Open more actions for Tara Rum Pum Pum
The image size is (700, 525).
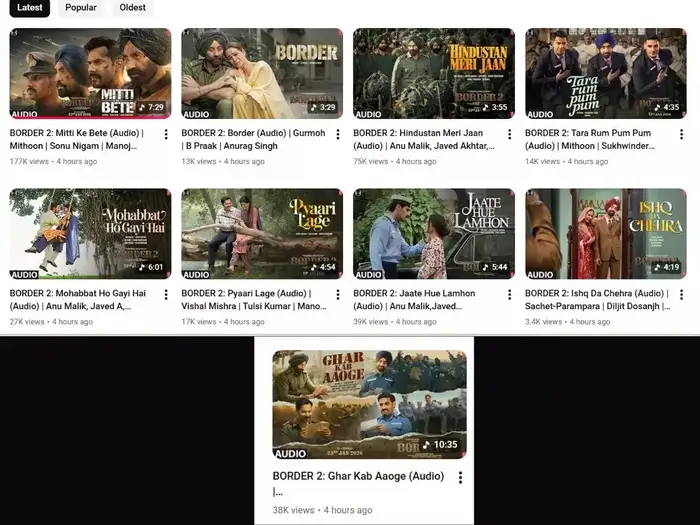[681, 134]
